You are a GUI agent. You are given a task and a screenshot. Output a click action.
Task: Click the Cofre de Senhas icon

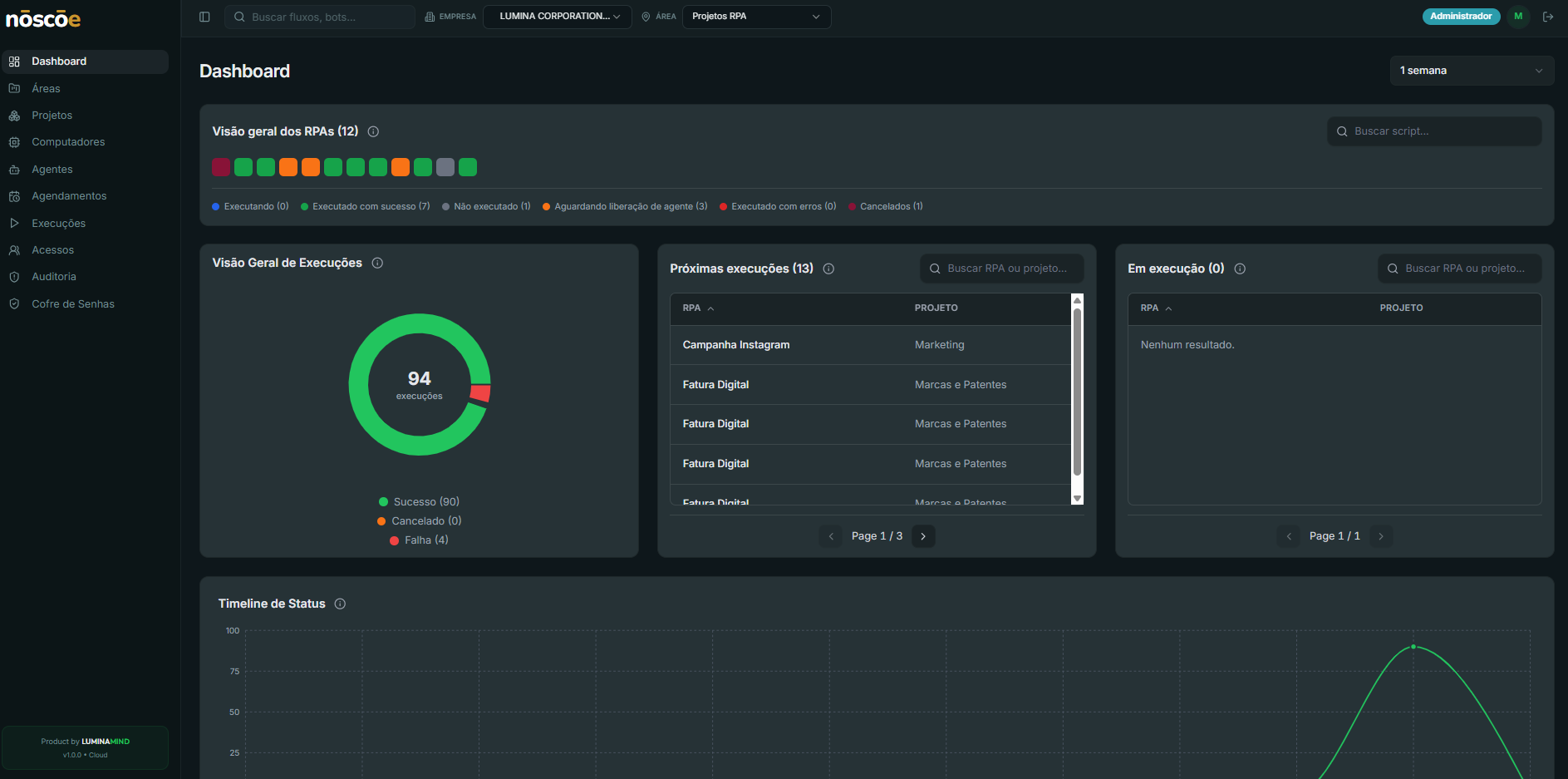pos(14,304)
